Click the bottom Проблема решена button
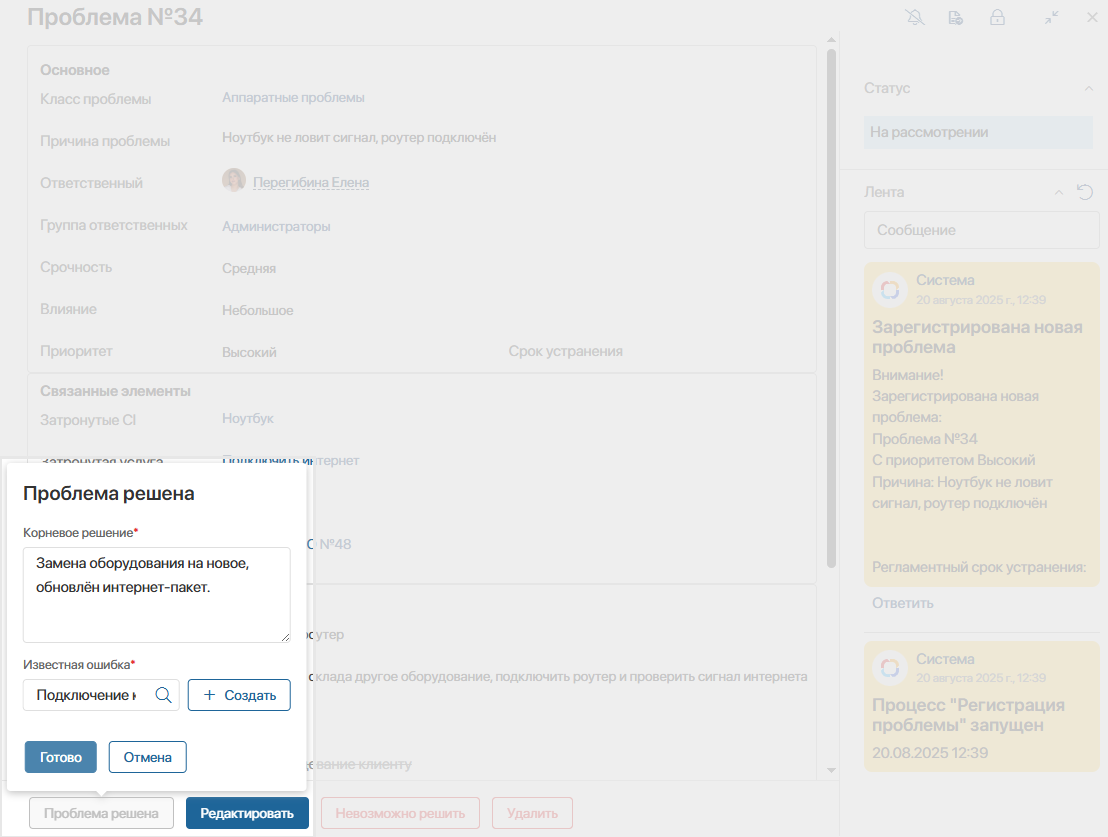This screenshot has height=837, width=1108. pyautogui.click(x=101, y=813)
